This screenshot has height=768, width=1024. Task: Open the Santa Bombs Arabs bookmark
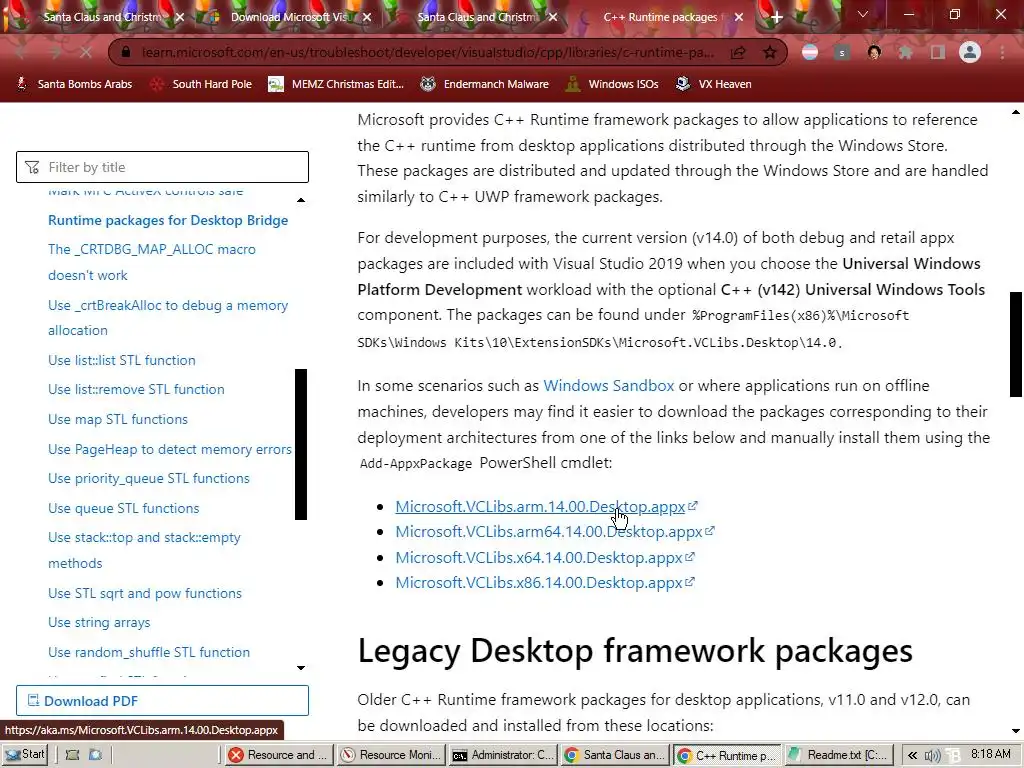tap(74, 84)
